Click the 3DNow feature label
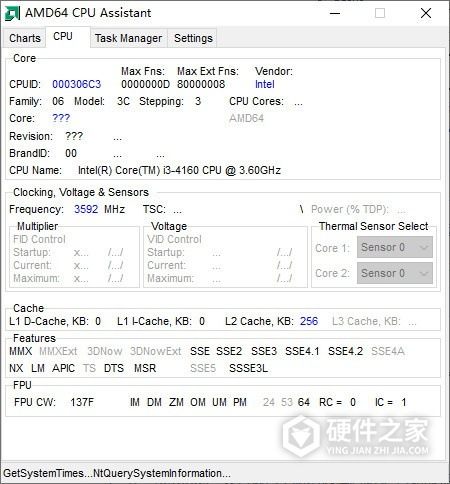 105,351
